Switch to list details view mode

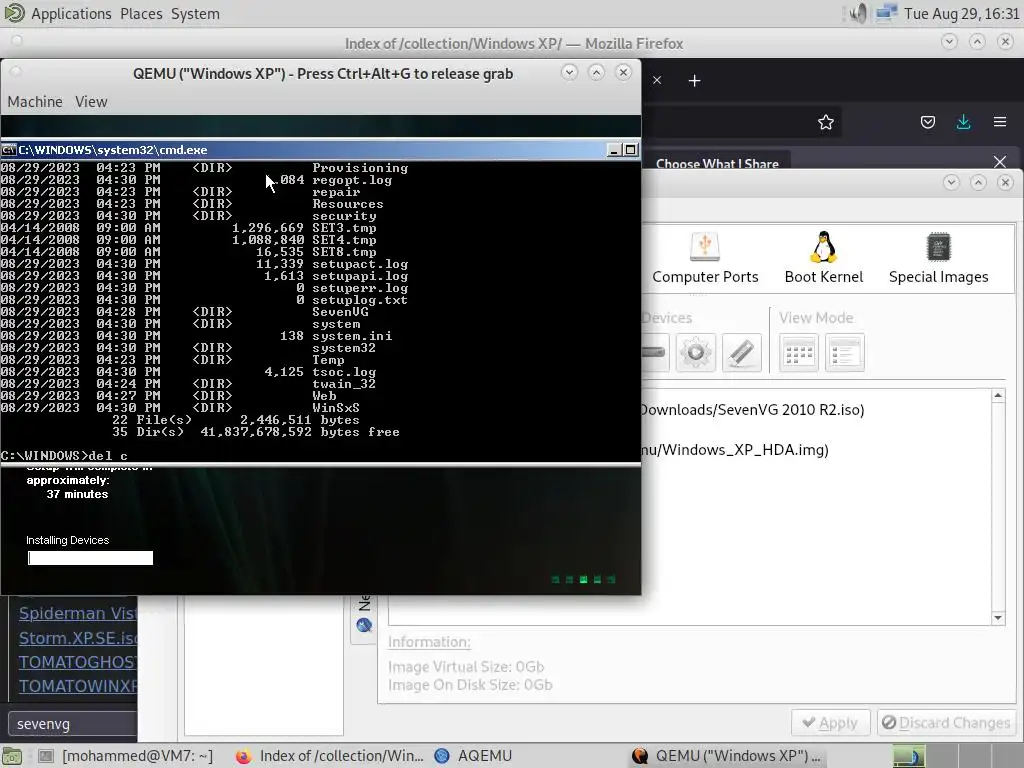tap(844, 353)
